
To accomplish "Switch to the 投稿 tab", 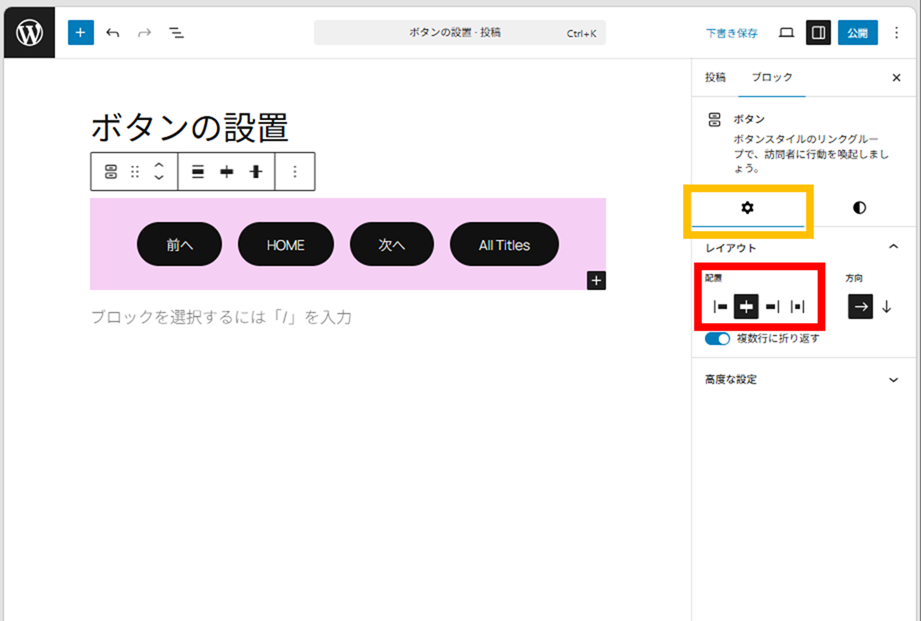I will pos(715,77).
